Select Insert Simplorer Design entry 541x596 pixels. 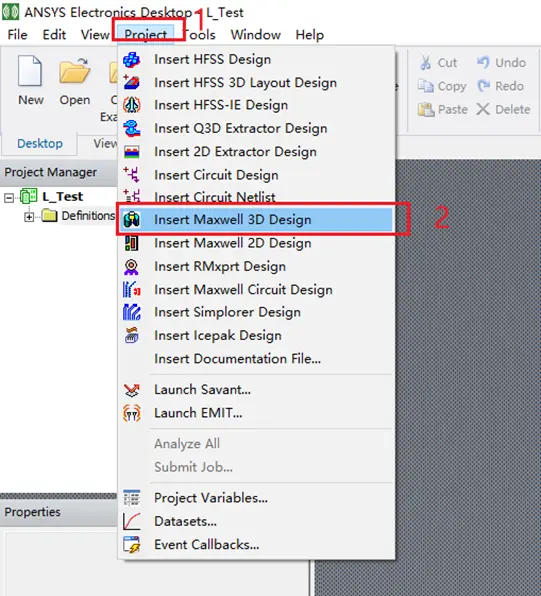point(255,312)
